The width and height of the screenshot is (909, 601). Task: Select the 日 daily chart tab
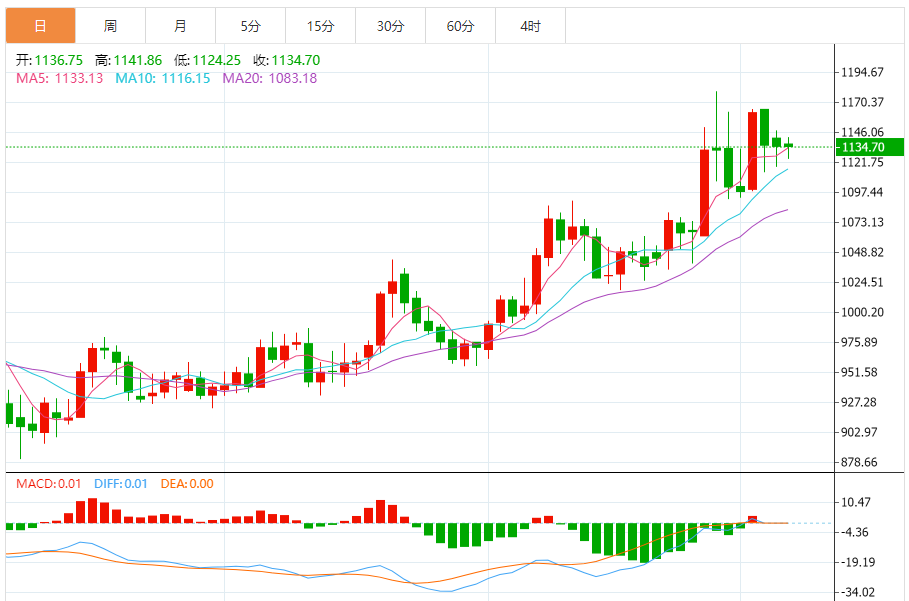[41, 26]
